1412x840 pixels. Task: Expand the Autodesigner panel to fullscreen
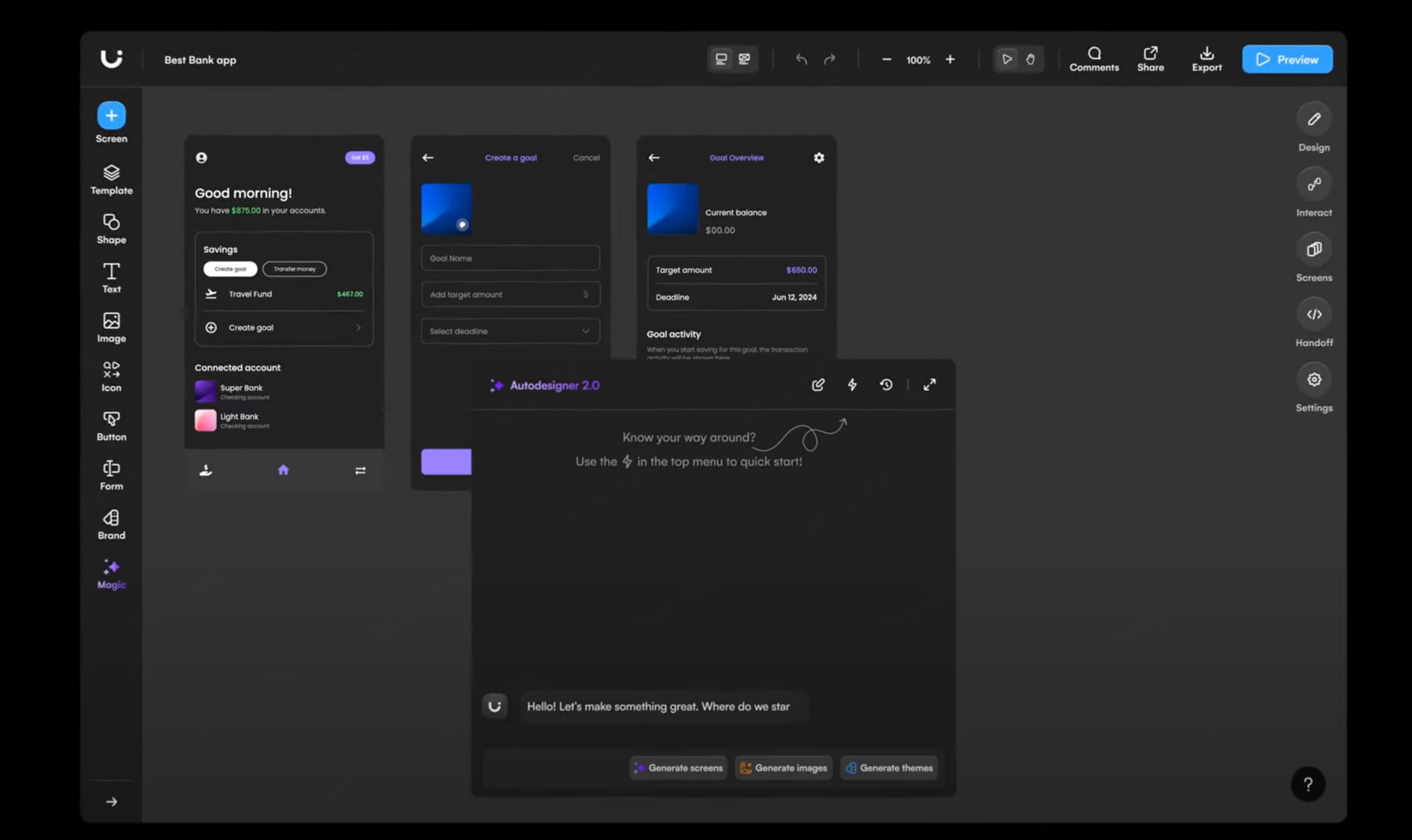coord(929,385)
